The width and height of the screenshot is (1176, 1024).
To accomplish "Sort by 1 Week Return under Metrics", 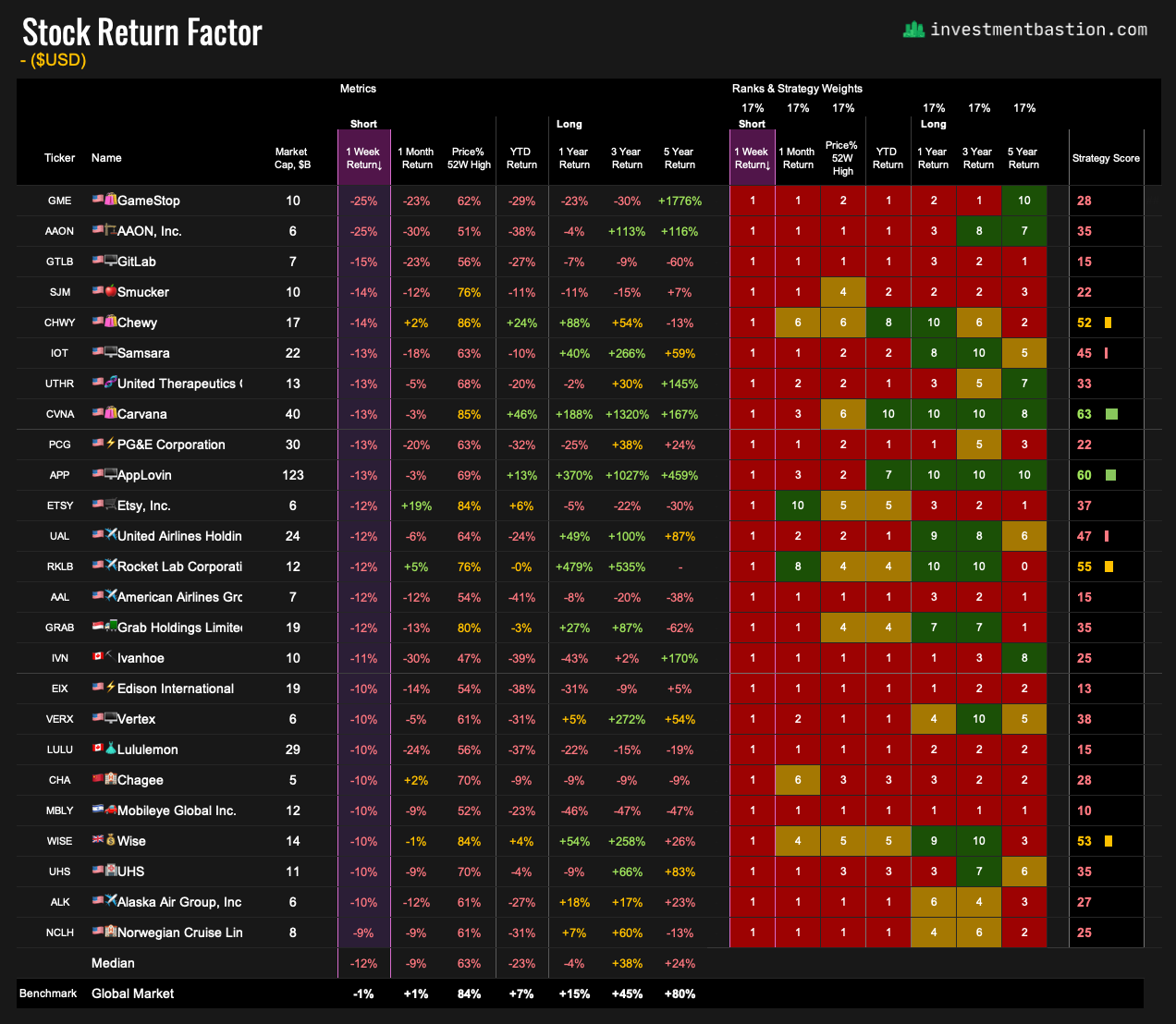I will click(363, 158).
